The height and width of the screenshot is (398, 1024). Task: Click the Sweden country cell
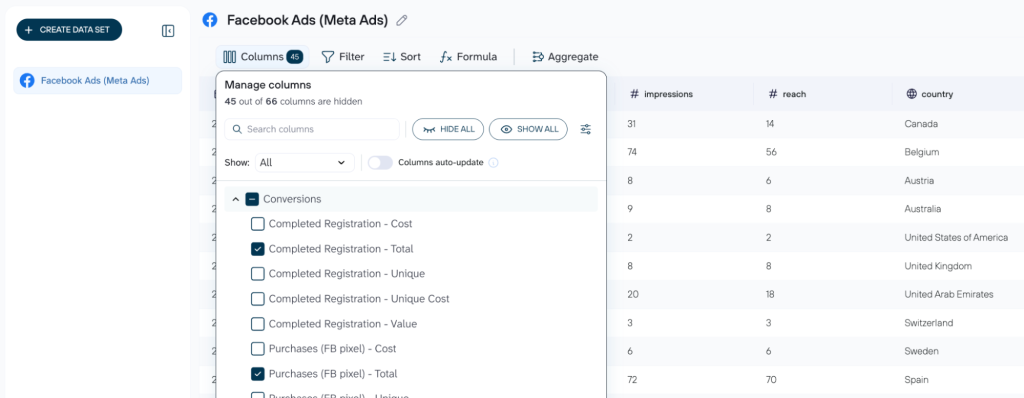click(921, 352)
